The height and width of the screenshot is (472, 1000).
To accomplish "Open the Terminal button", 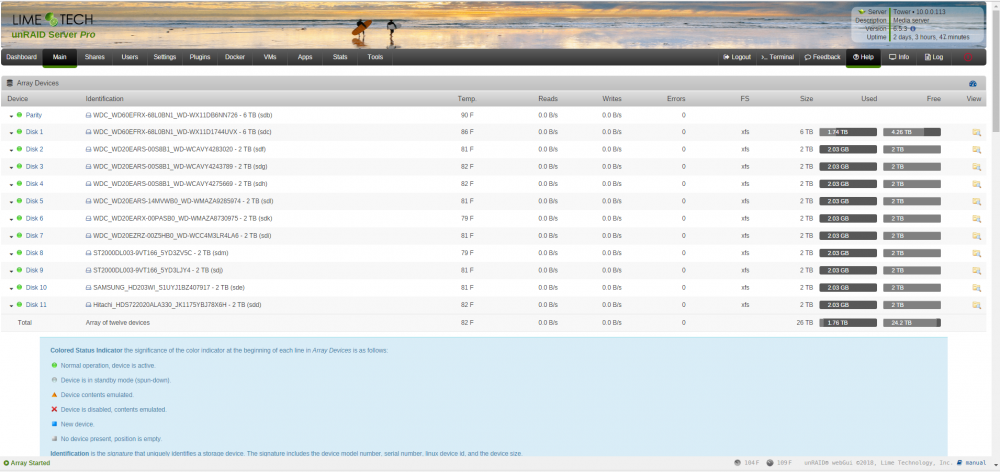I will (777, 57).
